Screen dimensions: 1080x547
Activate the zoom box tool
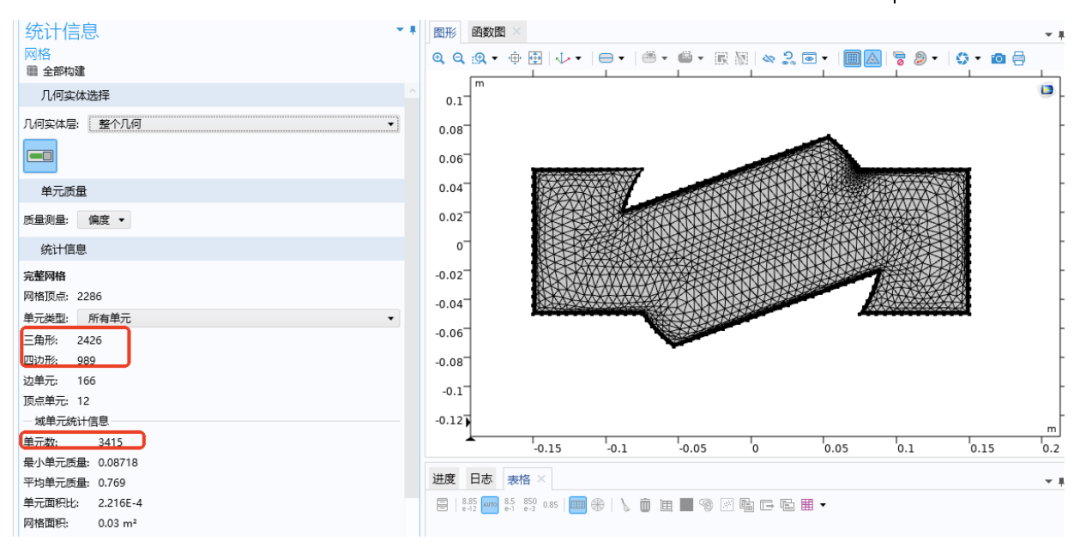coord(479,59)
